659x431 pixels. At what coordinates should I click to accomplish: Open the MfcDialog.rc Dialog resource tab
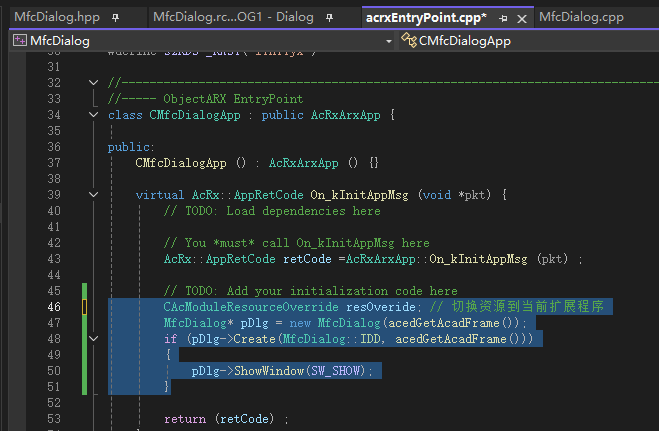(232, 18)
